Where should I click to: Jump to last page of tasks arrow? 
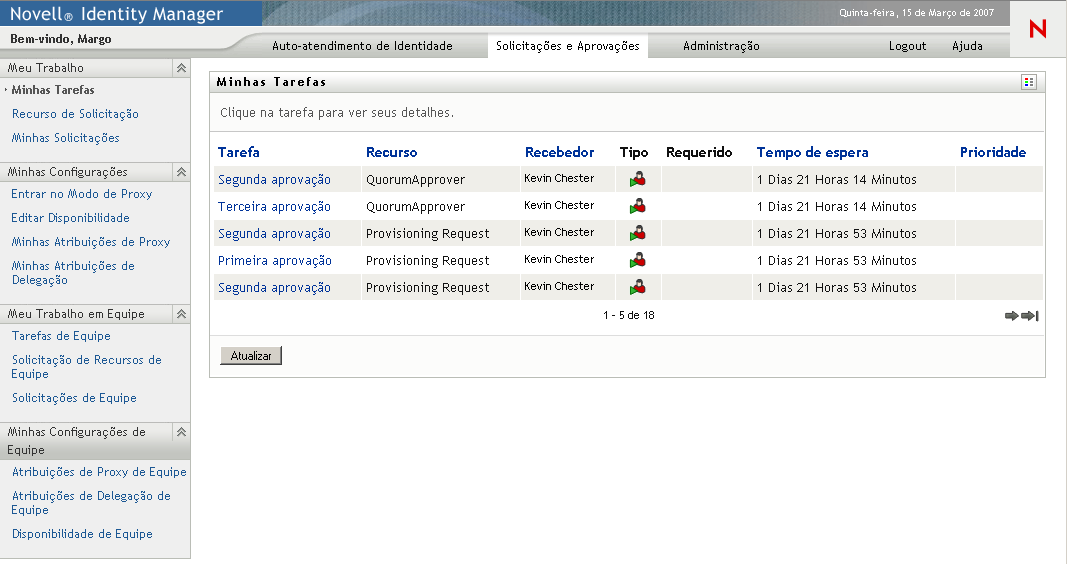pos(1030,316)
